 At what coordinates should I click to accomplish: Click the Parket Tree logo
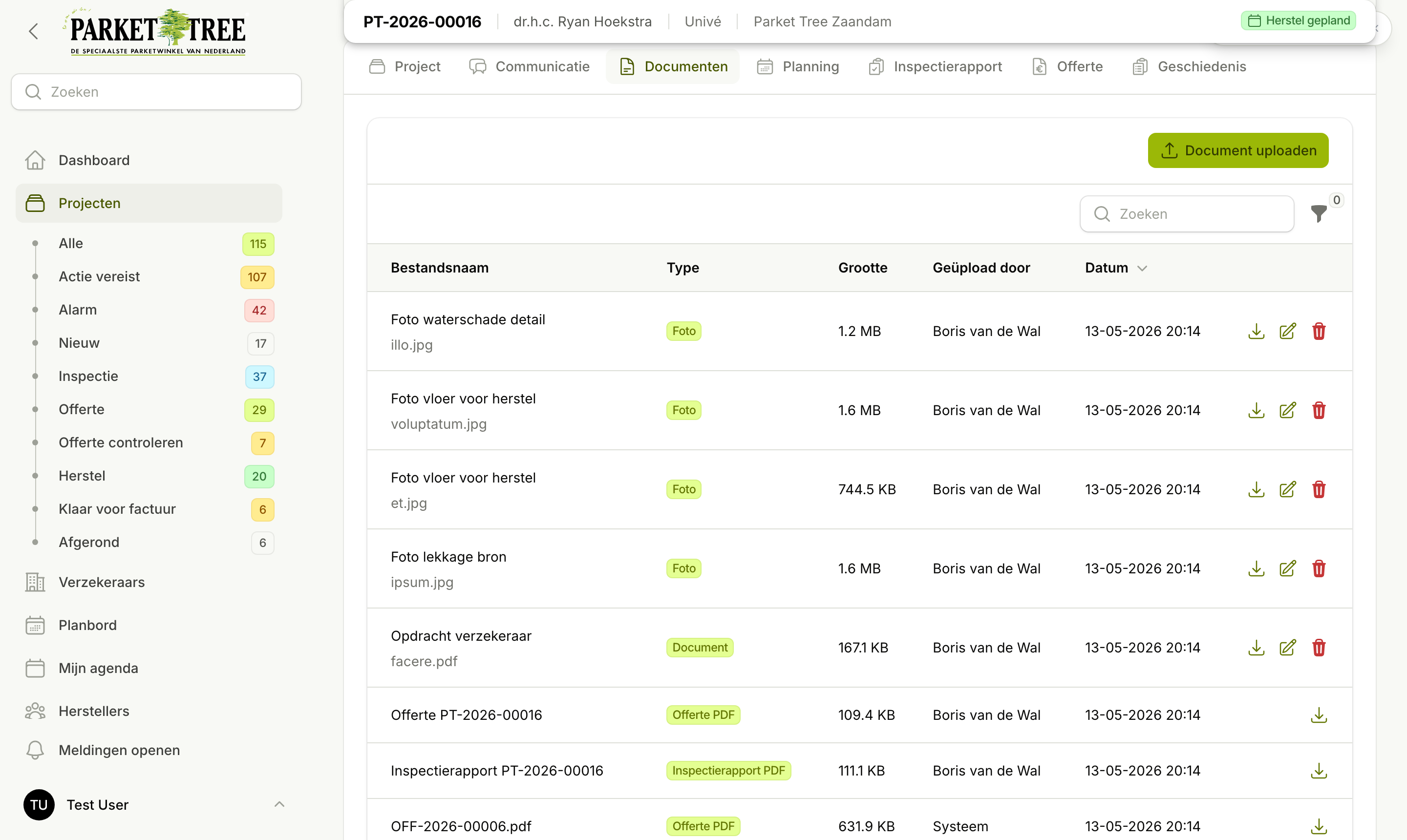[157, 31]
